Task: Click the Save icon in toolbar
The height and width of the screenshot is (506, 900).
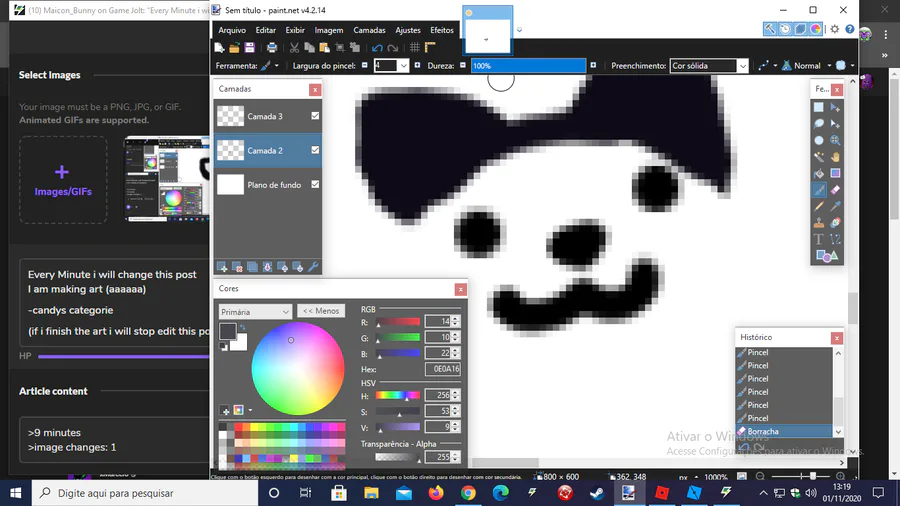Action: pos(250,48)
